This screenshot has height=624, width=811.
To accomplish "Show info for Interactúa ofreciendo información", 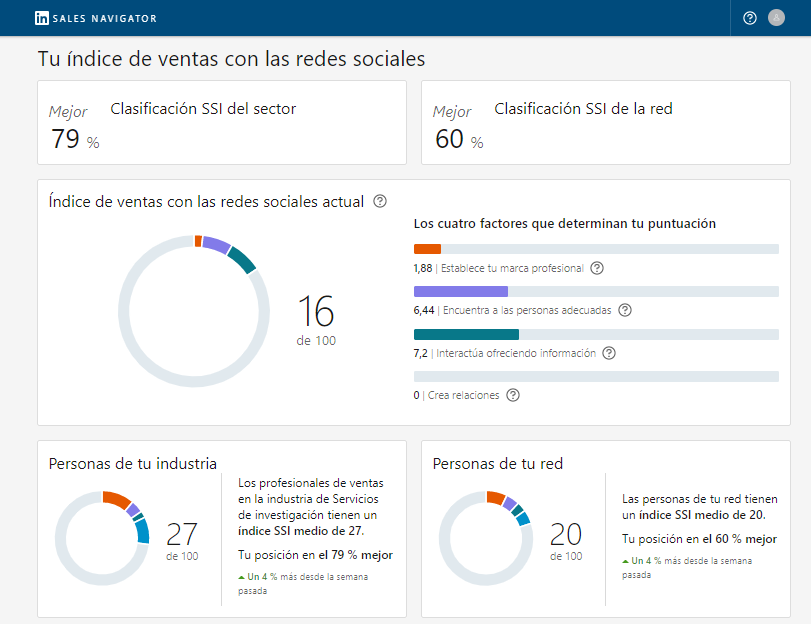I will click(x=609, y=353).
